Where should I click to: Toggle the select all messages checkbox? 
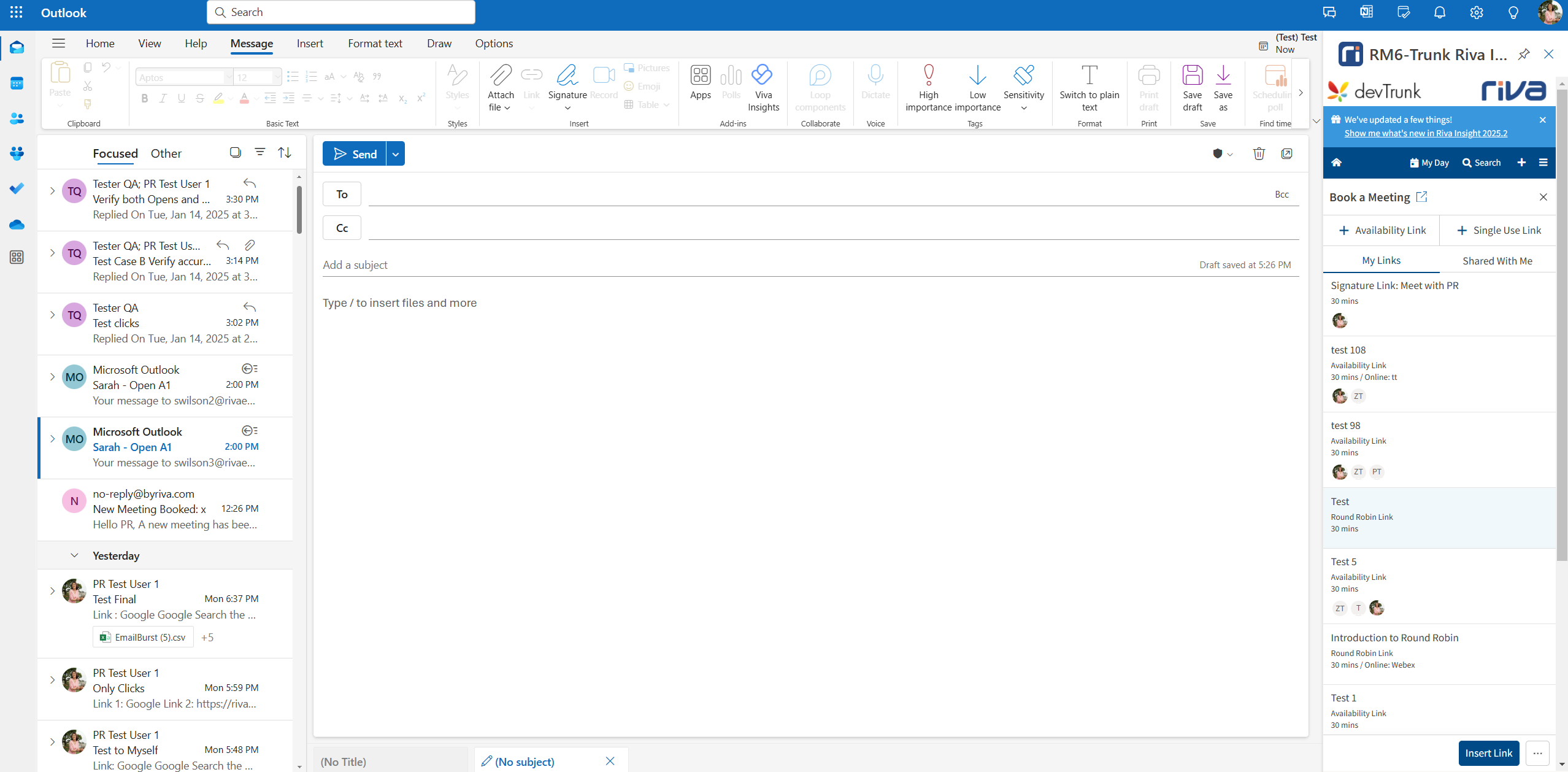[x=235, y=152]
